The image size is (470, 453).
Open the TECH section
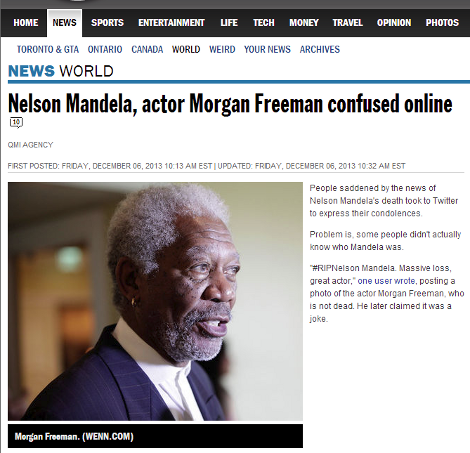coord(264,23)
